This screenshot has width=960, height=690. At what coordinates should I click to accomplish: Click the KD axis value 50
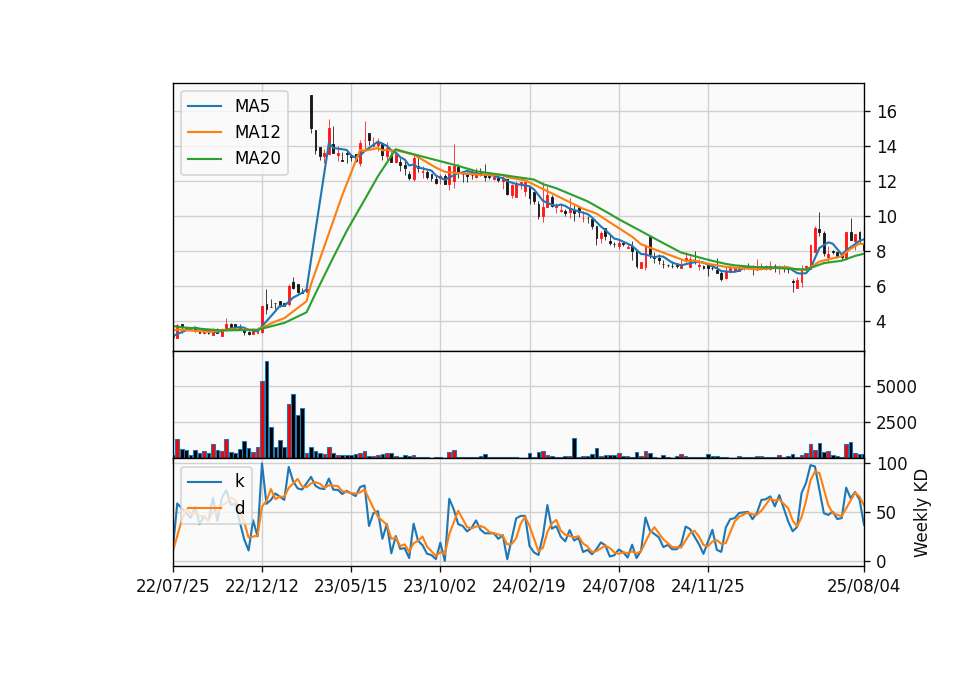tap(887, 512)
